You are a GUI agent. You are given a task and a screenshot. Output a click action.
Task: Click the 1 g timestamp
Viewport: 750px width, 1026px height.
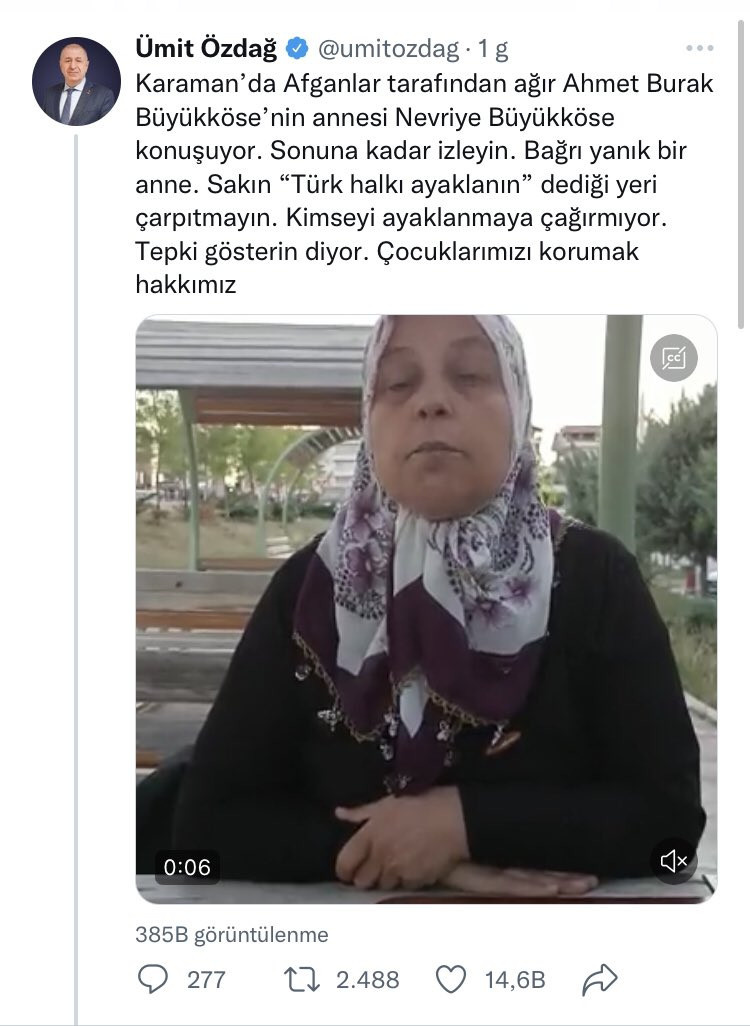[x=493, y=49]
